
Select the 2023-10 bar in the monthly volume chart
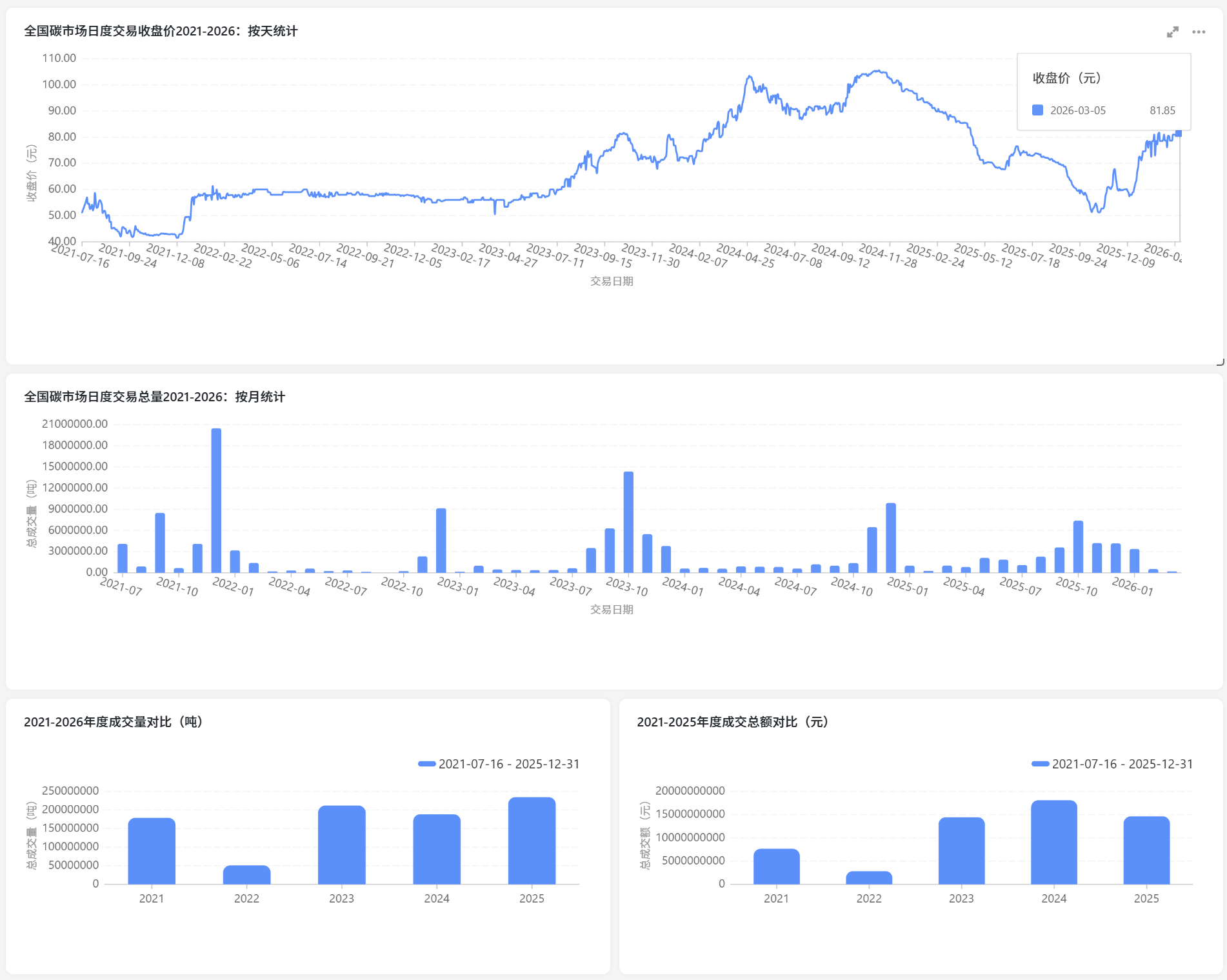point(628,522)
